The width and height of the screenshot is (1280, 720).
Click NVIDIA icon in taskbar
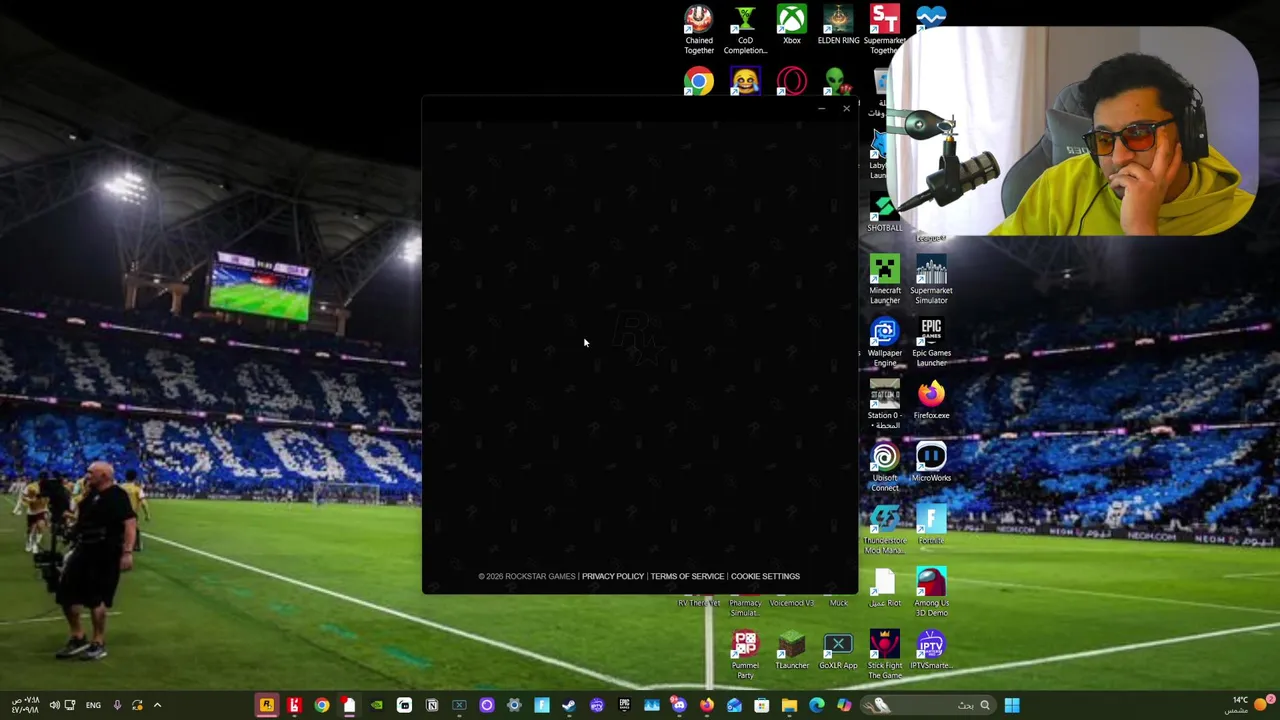pos(377,705)
